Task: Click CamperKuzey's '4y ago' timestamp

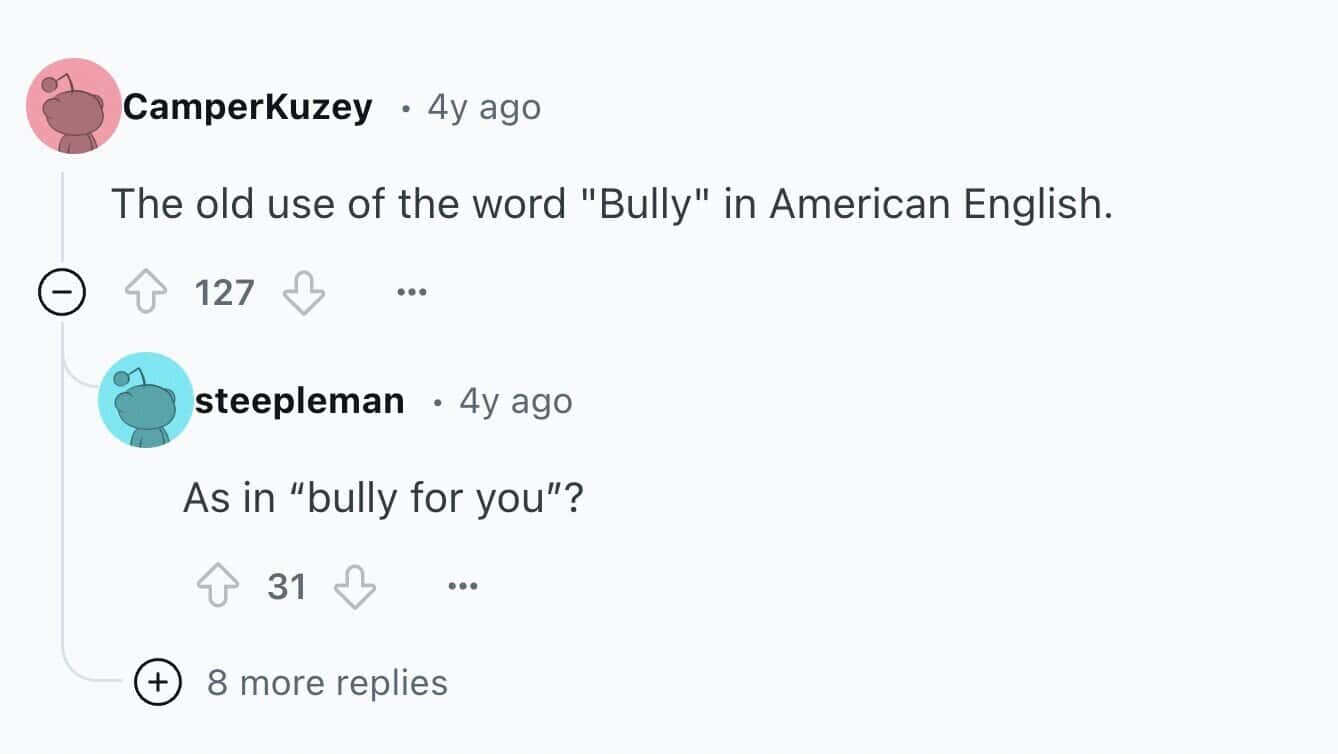Action: 484,106
